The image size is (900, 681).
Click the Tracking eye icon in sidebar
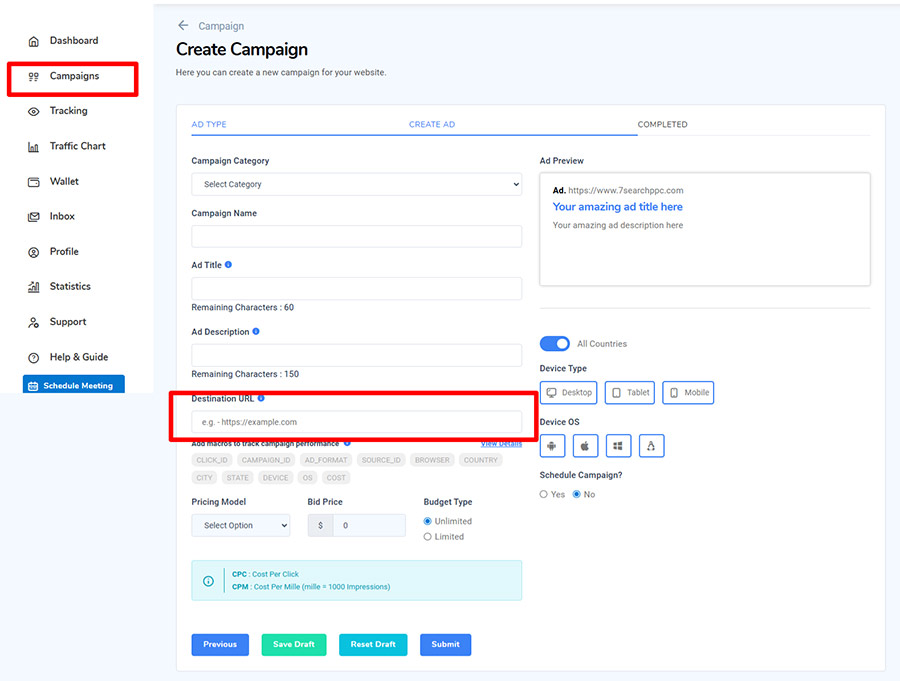[33, 112]
